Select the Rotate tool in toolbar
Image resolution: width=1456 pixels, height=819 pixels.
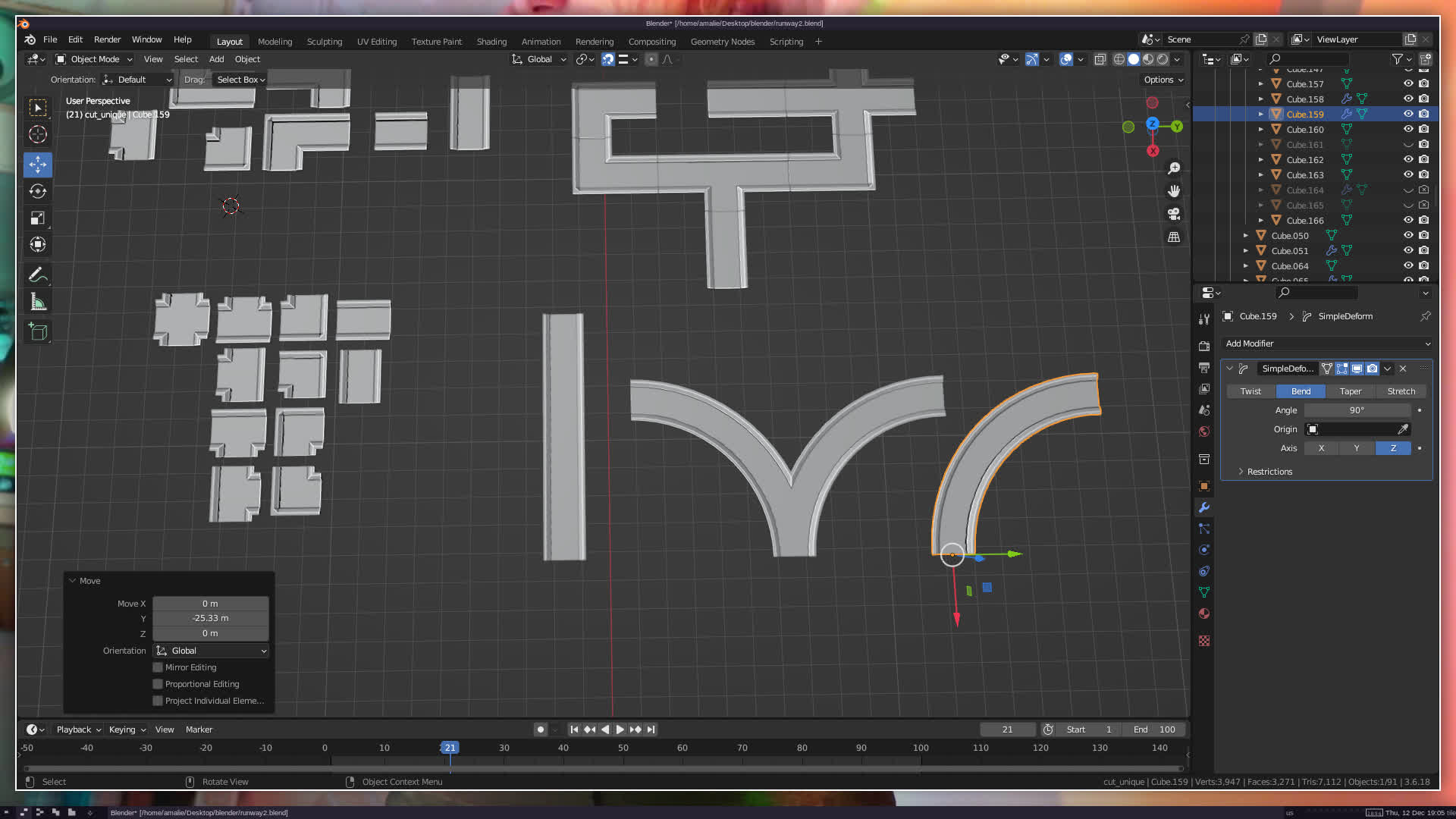[x=38, y=191]
